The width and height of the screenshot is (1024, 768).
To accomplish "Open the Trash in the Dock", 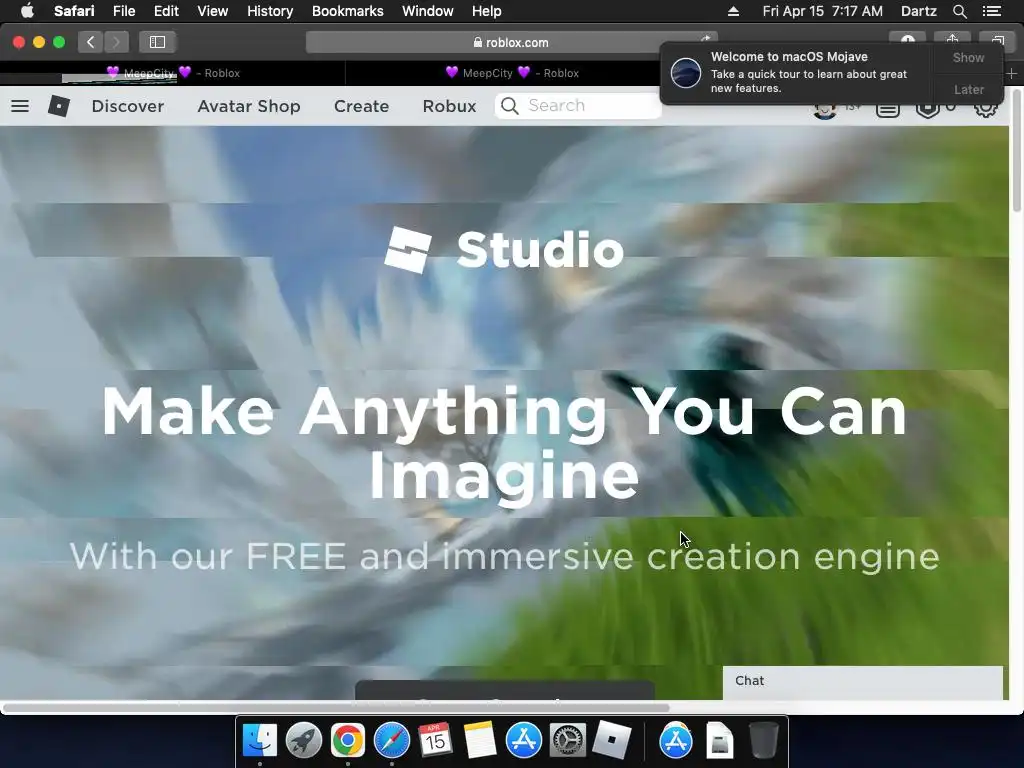I will [x=763, y=741].
